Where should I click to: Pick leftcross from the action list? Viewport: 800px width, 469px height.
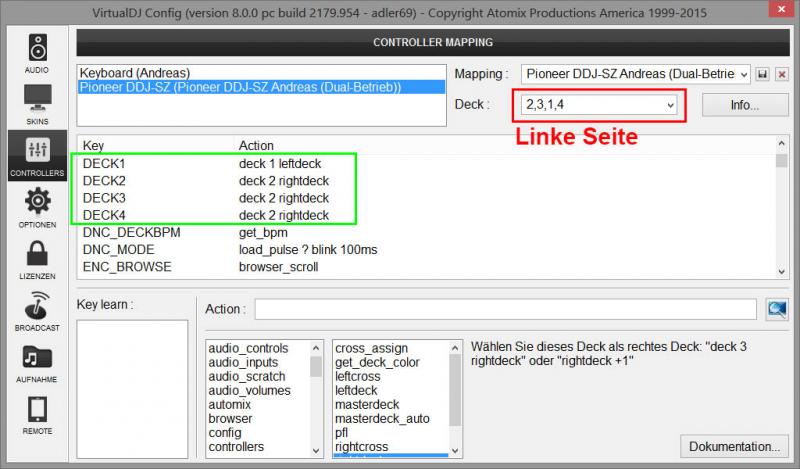pyautogui.click(x=358, y=377)
